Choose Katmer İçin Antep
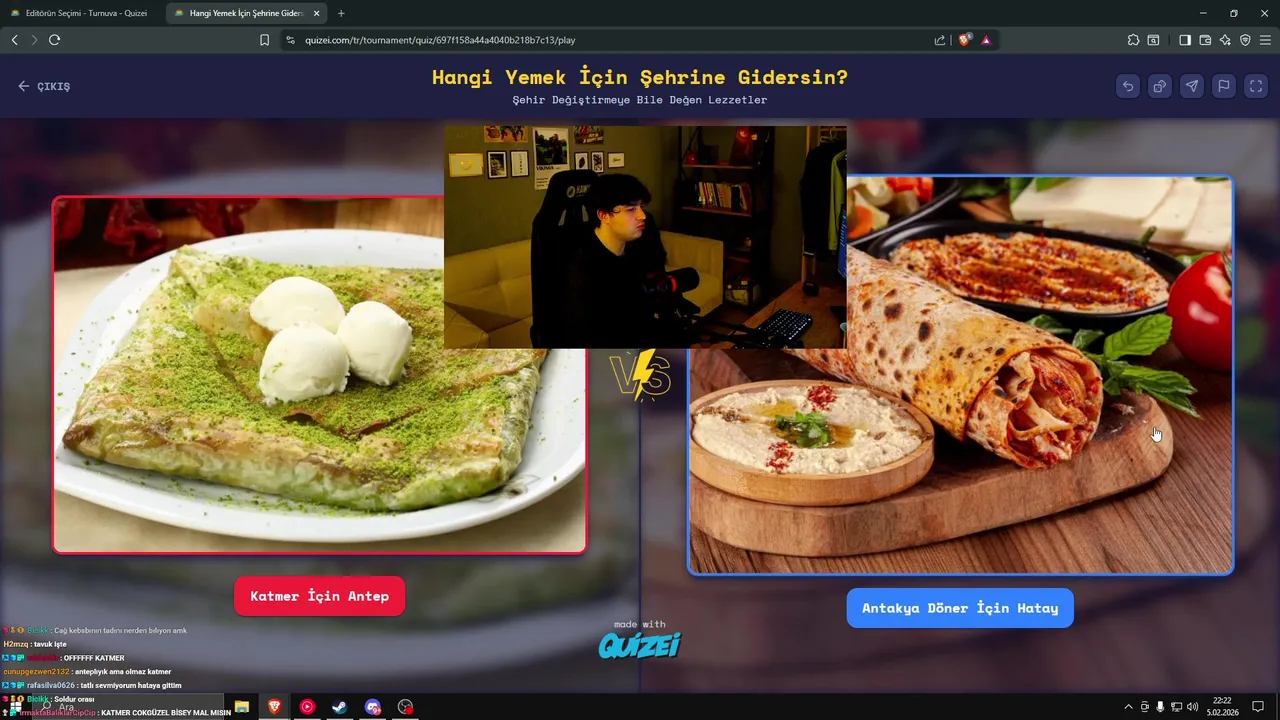1280x720 pixels. coord(320,596)
